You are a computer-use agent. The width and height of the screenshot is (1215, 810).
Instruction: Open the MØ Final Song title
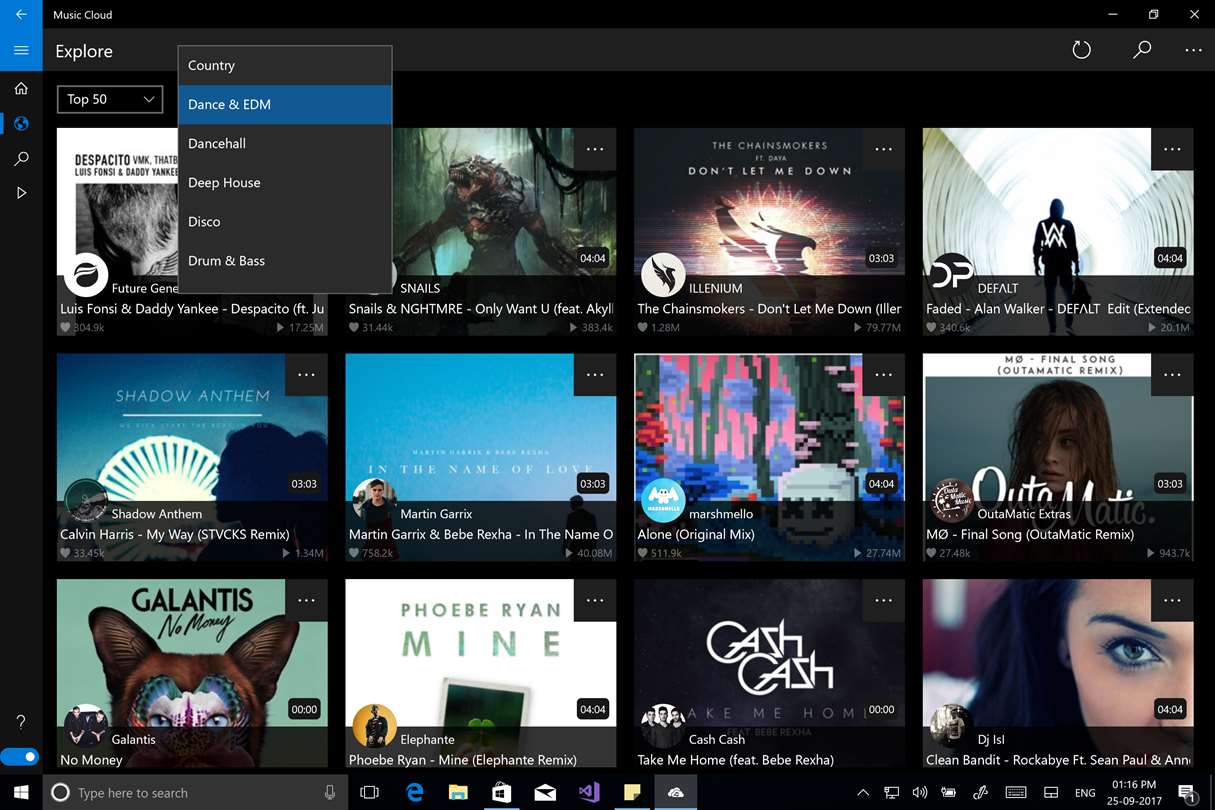coord(1030,534)
